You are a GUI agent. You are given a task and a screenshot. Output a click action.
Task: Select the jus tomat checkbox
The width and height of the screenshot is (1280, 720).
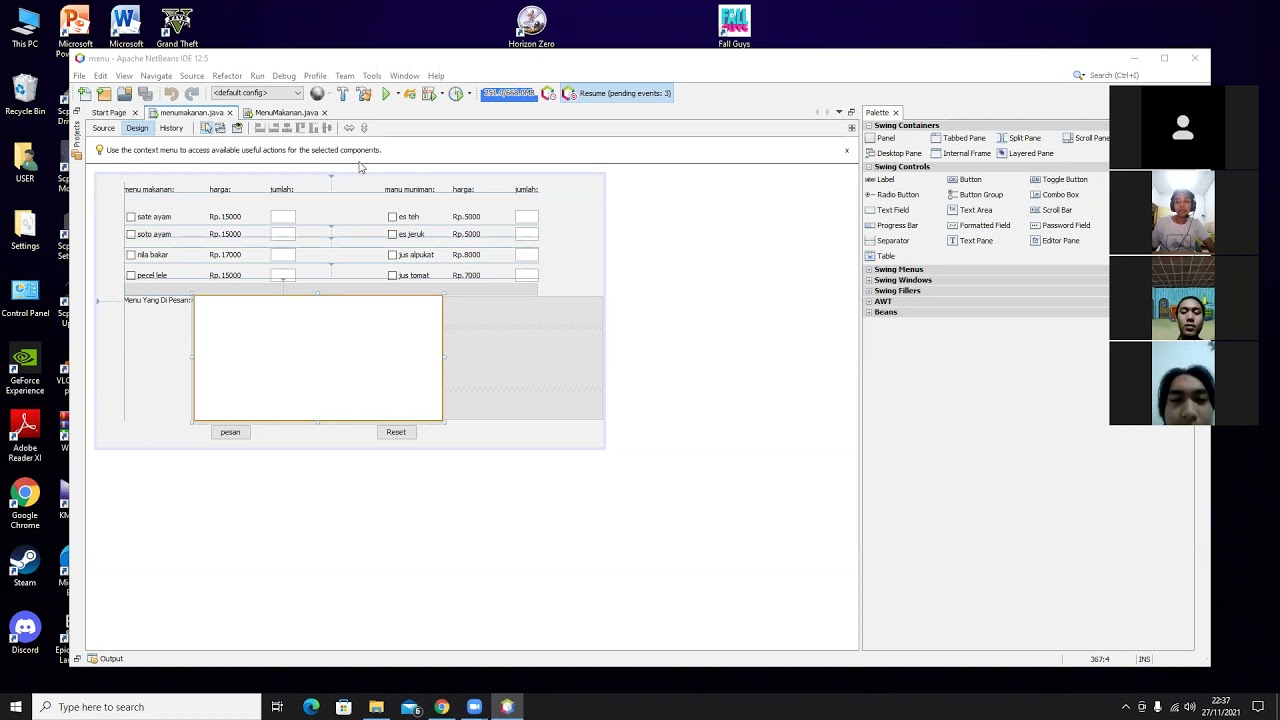click(x=392, y=275)
